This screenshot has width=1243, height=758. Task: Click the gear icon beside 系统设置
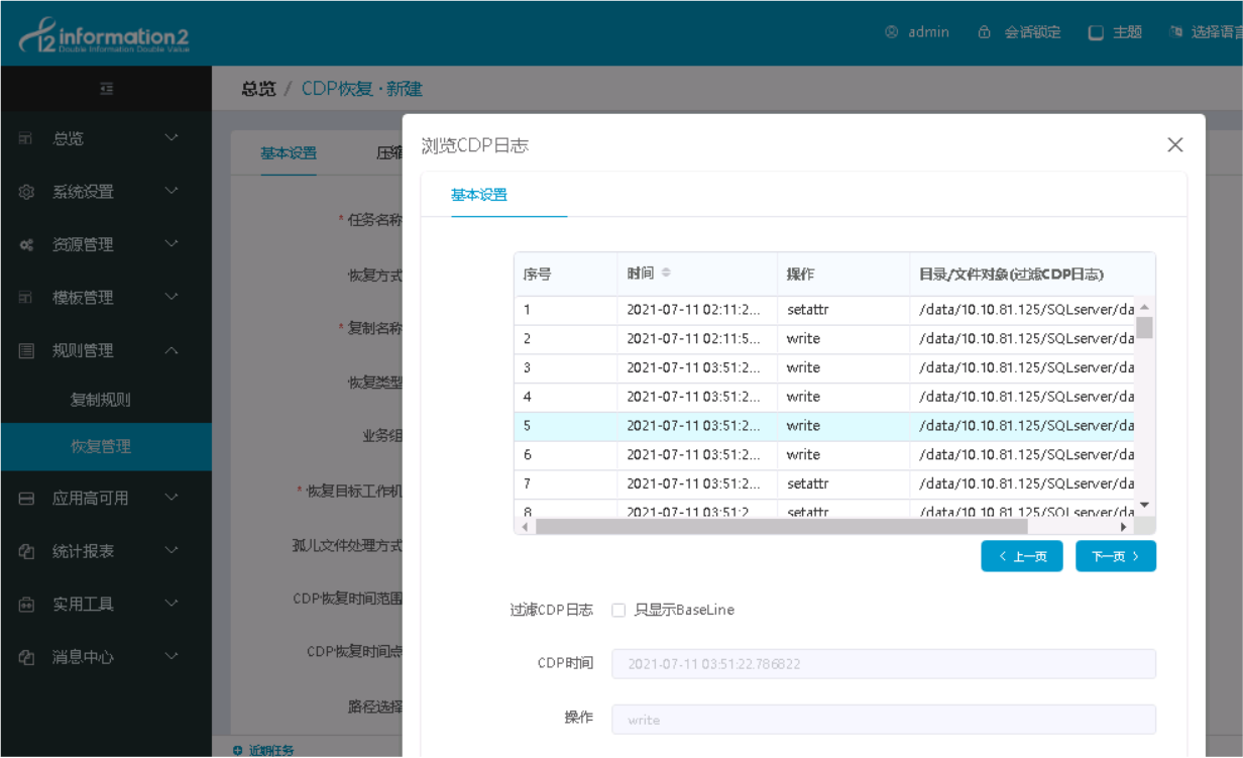point(27,192)
